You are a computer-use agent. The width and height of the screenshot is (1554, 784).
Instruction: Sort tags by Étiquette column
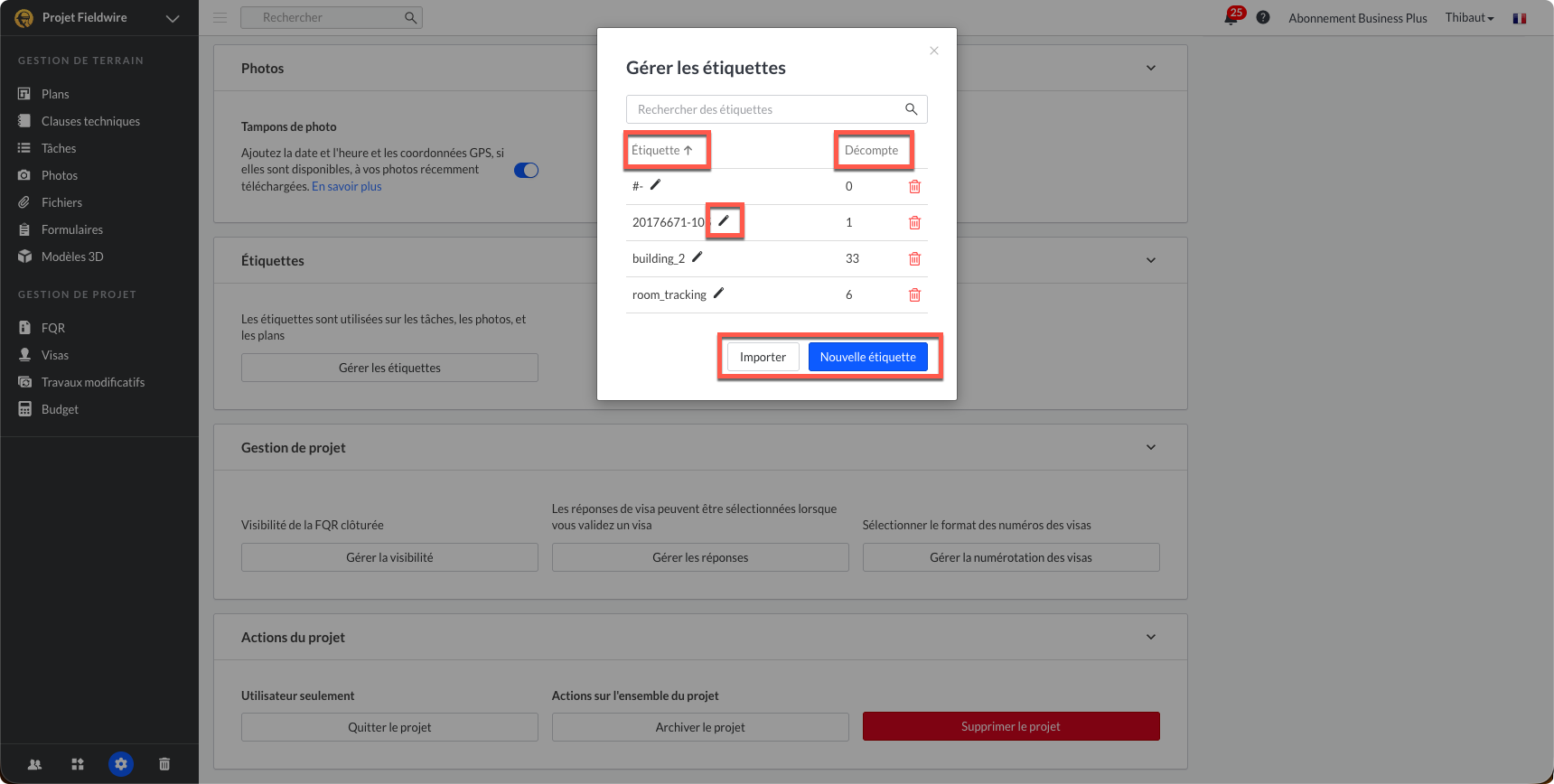point(662,150)
